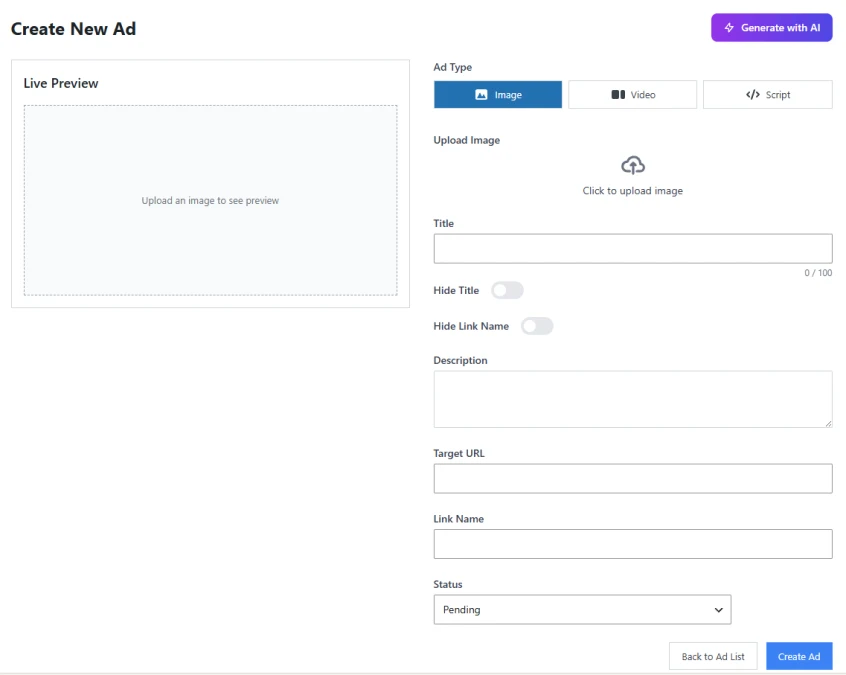Viewport: 846px width, 675px height.
Task: Click the code brackets icon in the Script tab
Action: pos(753,94)
